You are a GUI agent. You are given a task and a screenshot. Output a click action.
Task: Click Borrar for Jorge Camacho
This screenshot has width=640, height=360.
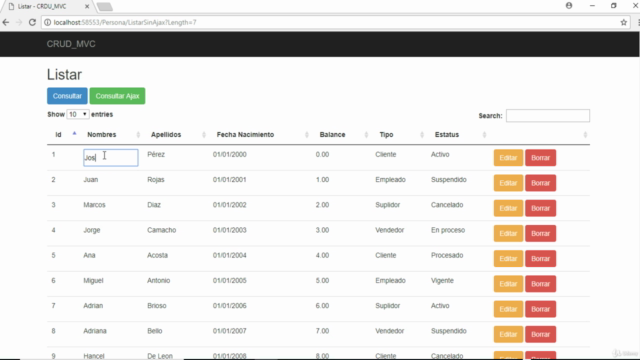(540, 233)
